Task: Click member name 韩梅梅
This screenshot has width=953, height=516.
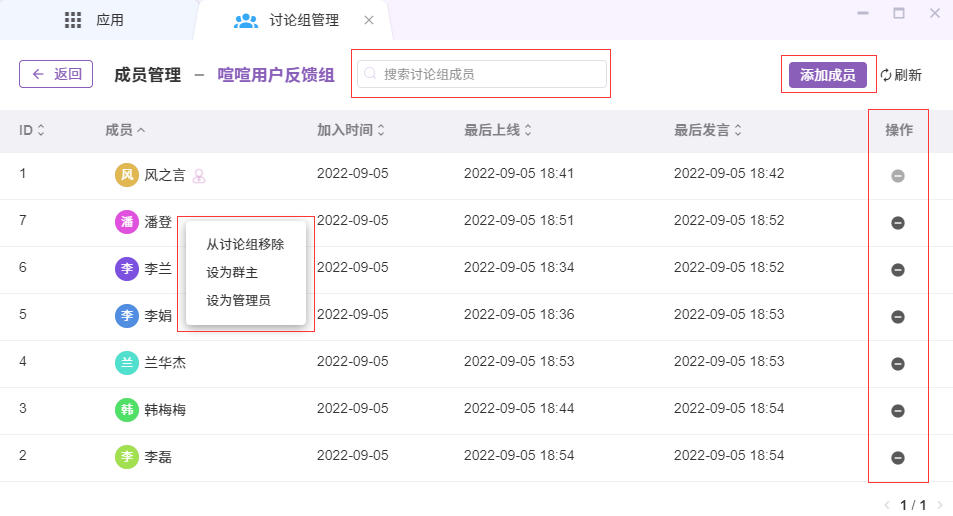Action: (165, 410)
